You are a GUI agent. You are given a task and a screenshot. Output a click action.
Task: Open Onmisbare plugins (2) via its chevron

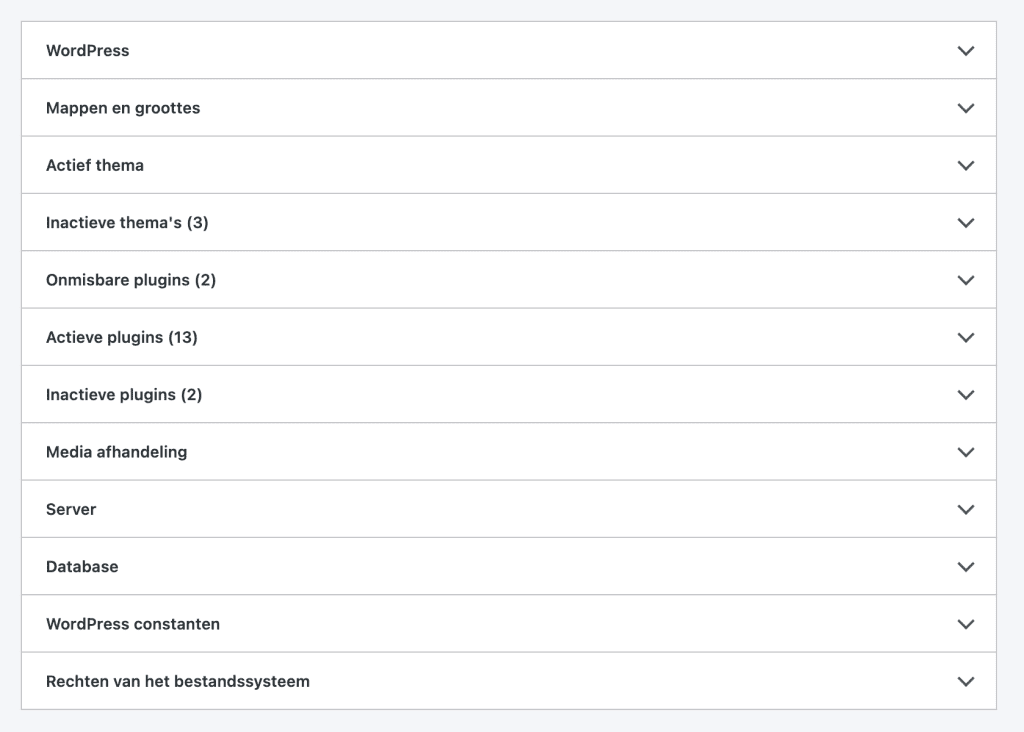tap(965, 280)
